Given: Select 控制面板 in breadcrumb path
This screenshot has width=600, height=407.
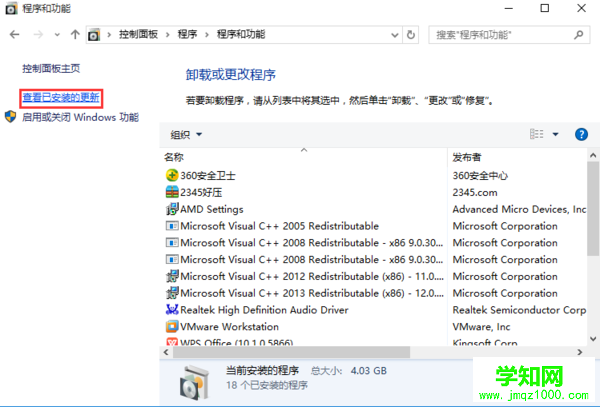Looking at the screenshot, I should click(139, 34).
